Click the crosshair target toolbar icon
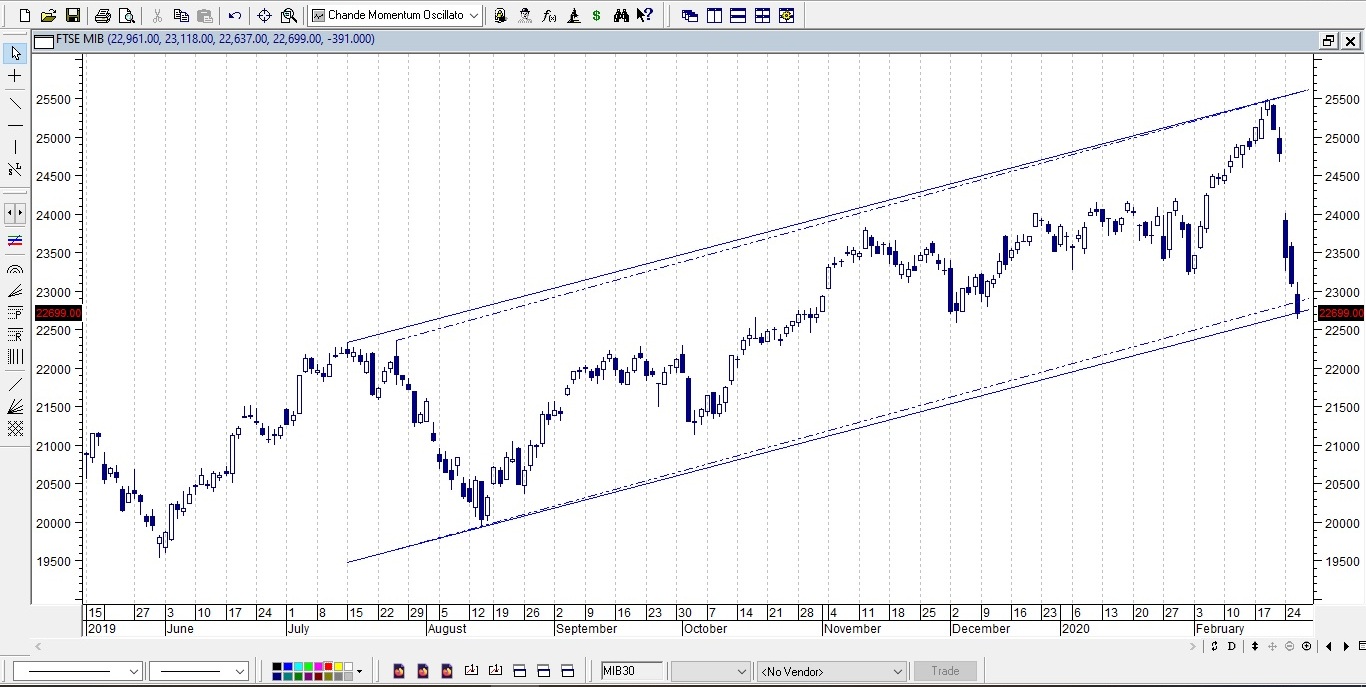This screenshot has height=687, width=1366. point(264,15)
